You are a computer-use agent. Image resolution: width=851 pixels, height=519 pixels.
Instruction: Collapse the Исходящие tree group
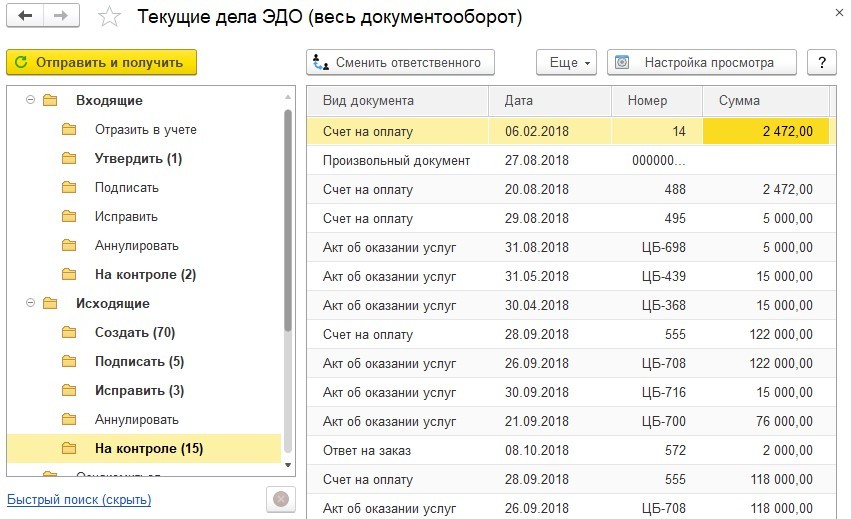tap(30, 304)
